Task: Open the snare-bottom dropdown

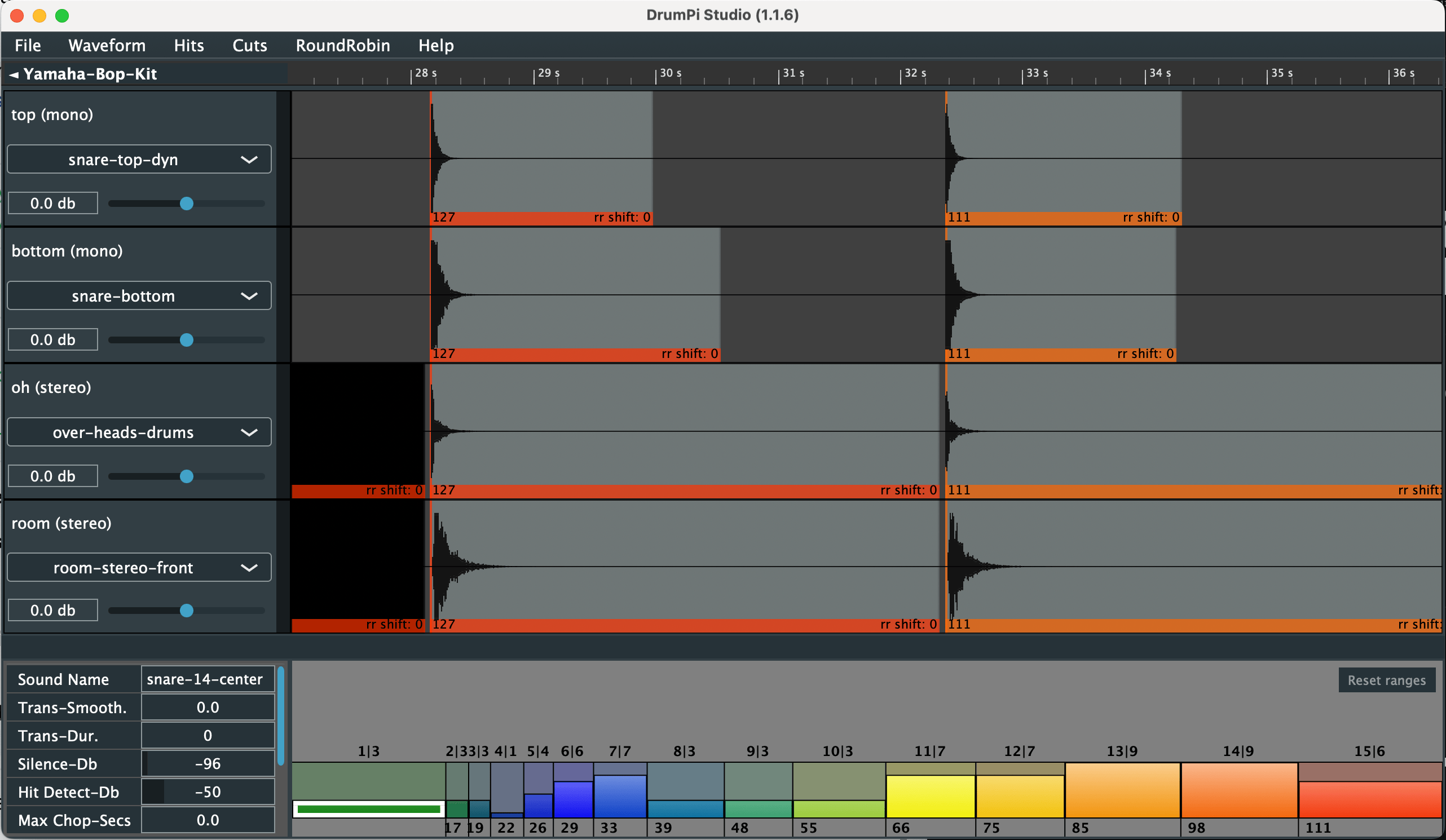Action: click(139, 295)
